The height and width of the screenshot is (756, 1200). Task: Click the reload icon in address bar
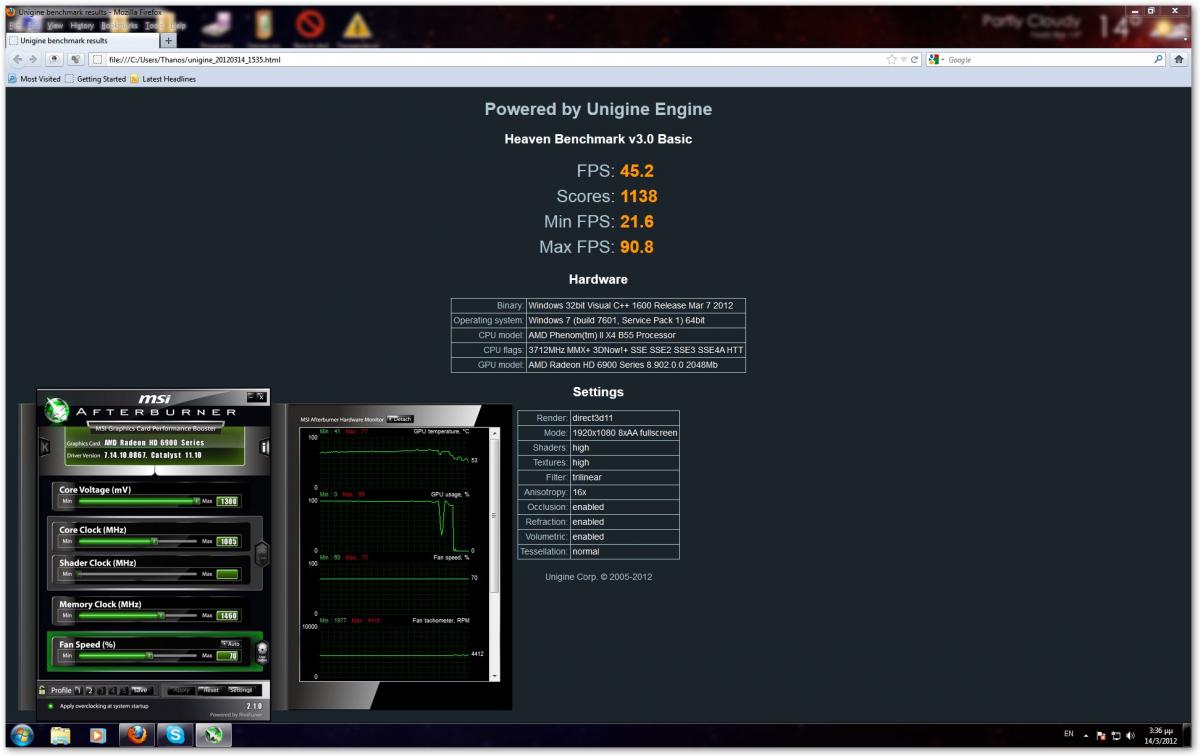pyautogui.click(x=915, y=60)
